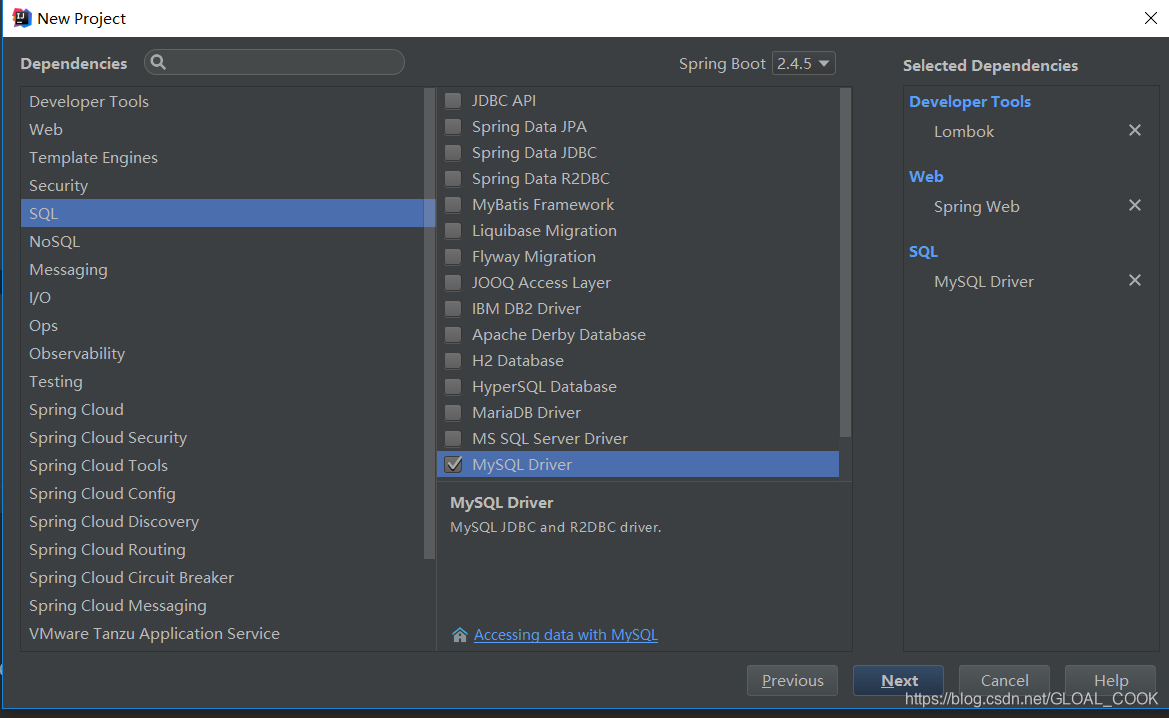Choose Spring Cloud Config category
The height and width of the screenshot is (718, 1169).
pos(223,494)
